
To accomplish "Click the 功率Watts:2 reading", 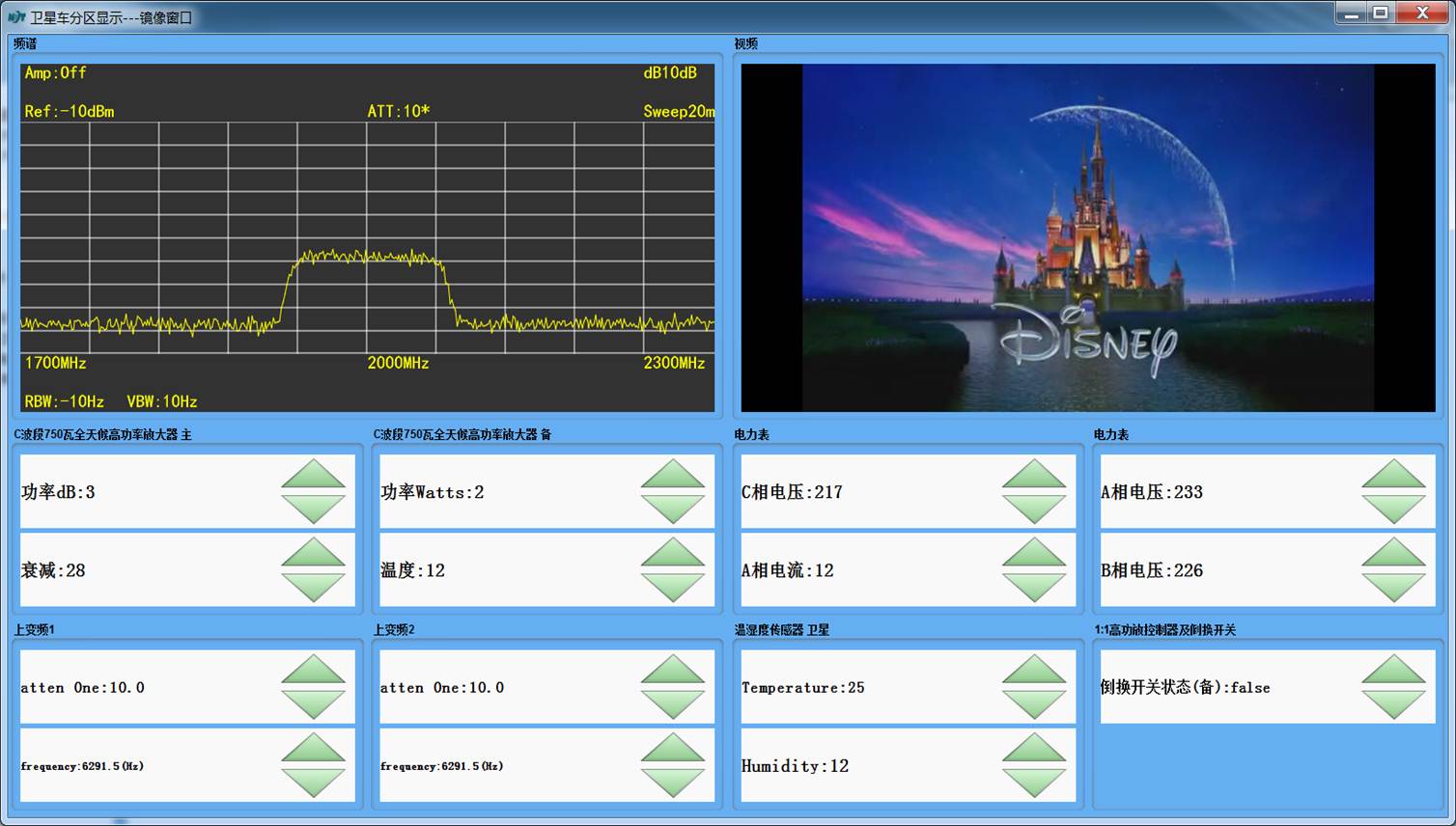I will click(x=433, y=492).
